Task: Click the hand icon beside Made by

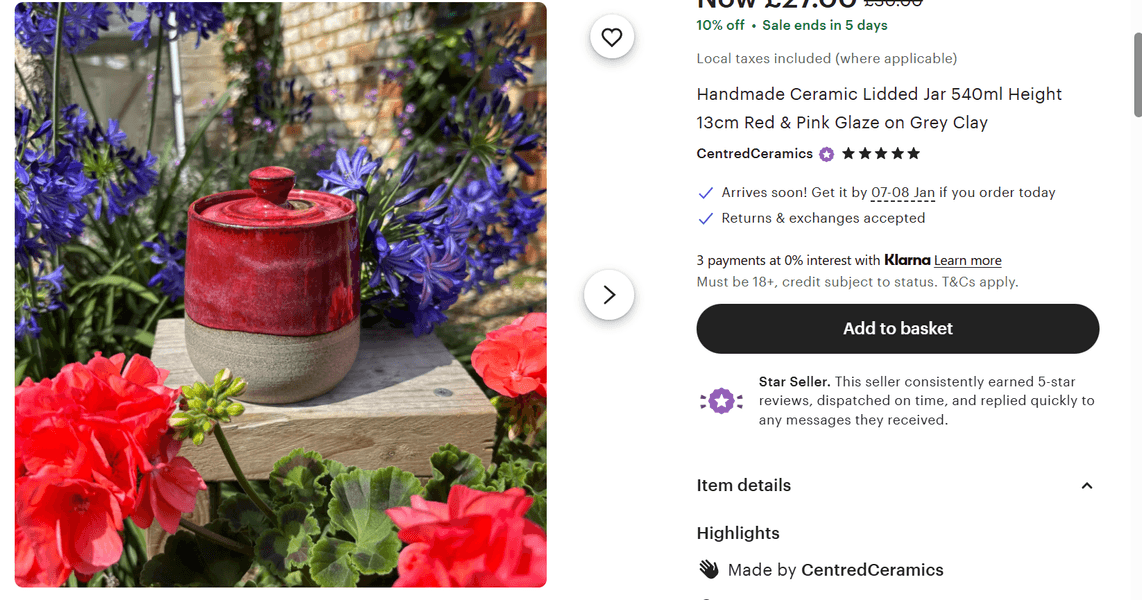Action: [x=708, y=570]
